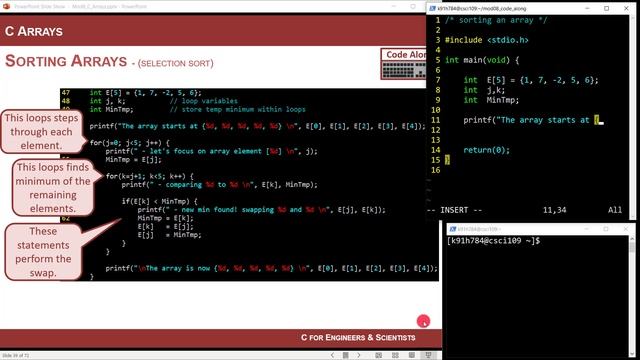Click the '11,34' cursor position in vim
The image size is (640, 360).
pos(554,210)
